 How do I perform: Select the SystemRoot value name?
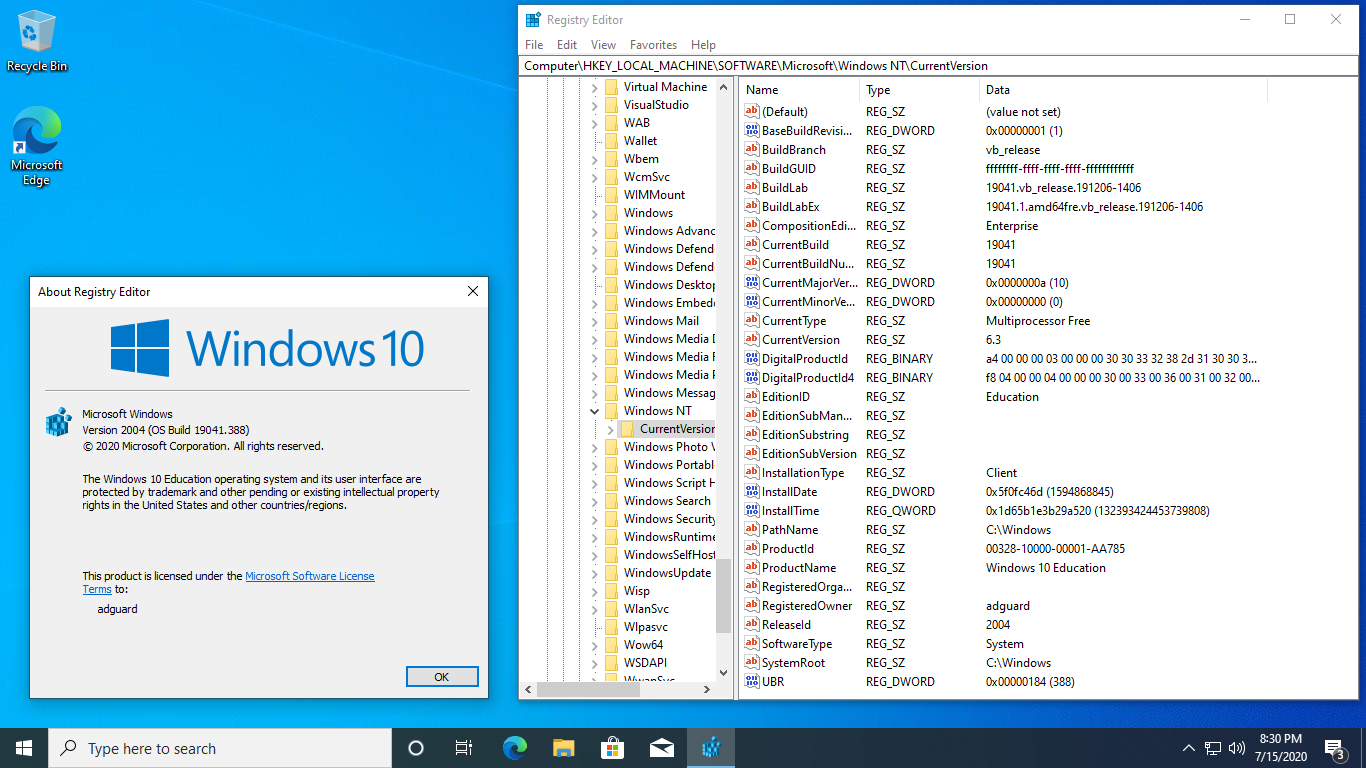[793, 663]
